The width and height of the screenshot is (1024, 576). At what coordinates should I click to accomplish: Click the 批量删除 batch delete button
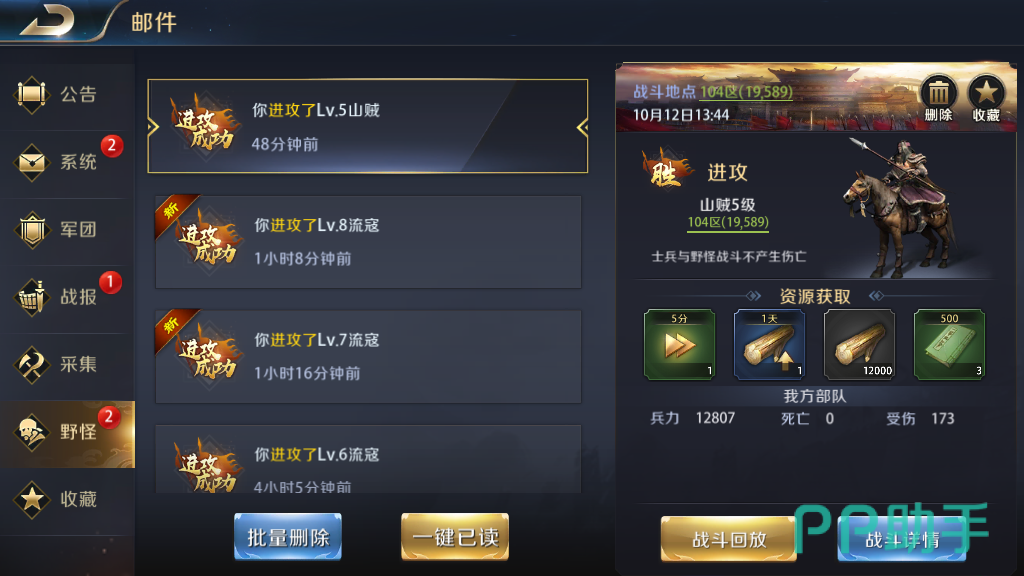[x=288, y=537]
